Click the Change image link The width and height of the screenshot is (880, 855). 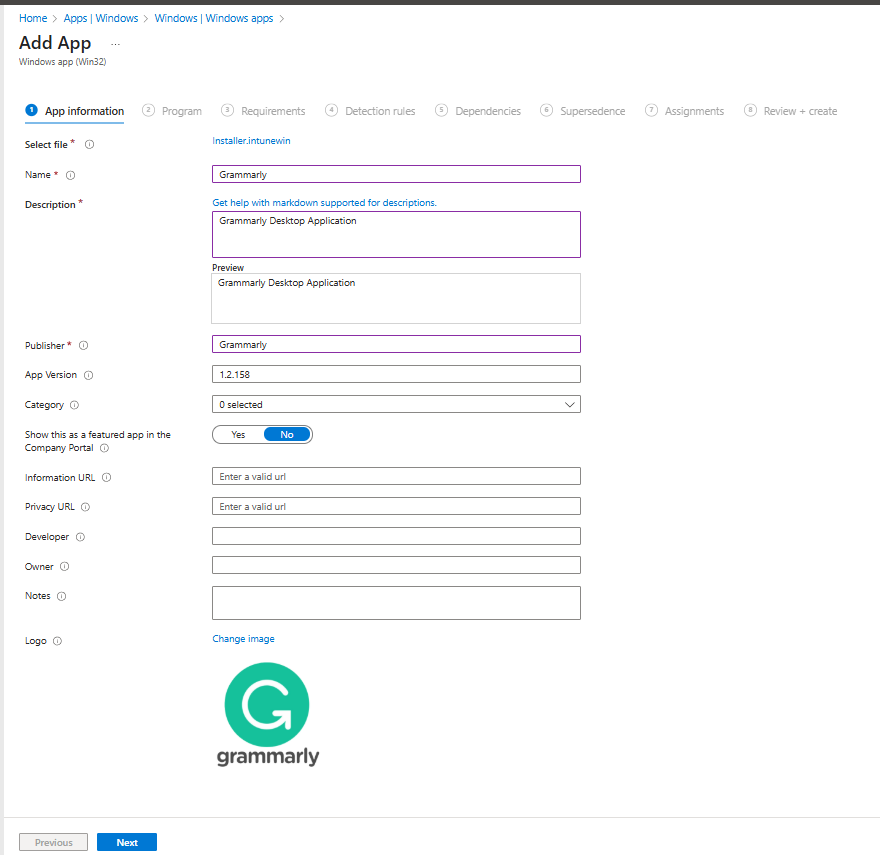[x=244, y=639]
